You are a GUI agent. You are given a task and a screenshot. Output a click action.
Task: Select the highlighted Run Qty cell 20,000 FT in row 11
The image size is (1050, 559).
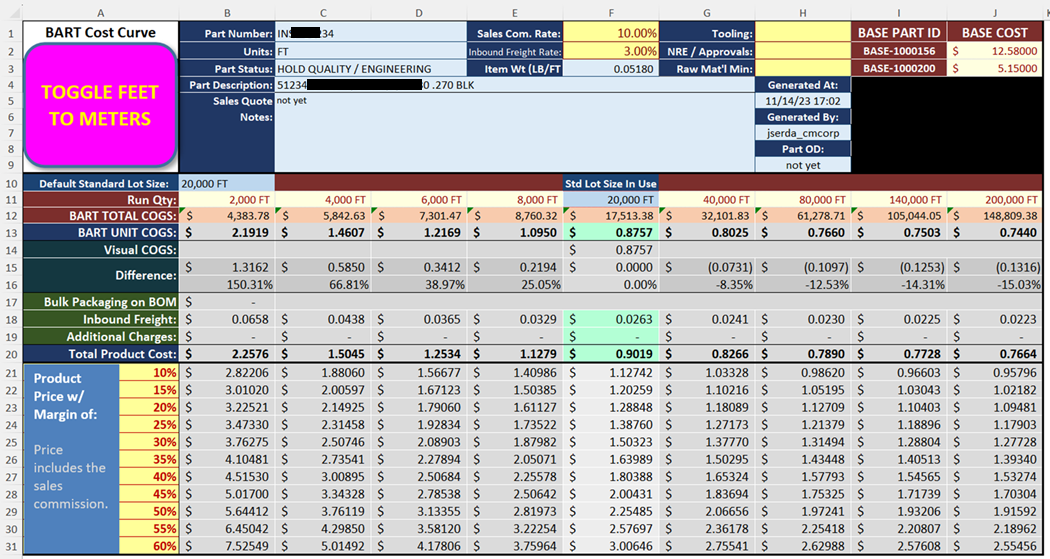(x=611, y=199)
